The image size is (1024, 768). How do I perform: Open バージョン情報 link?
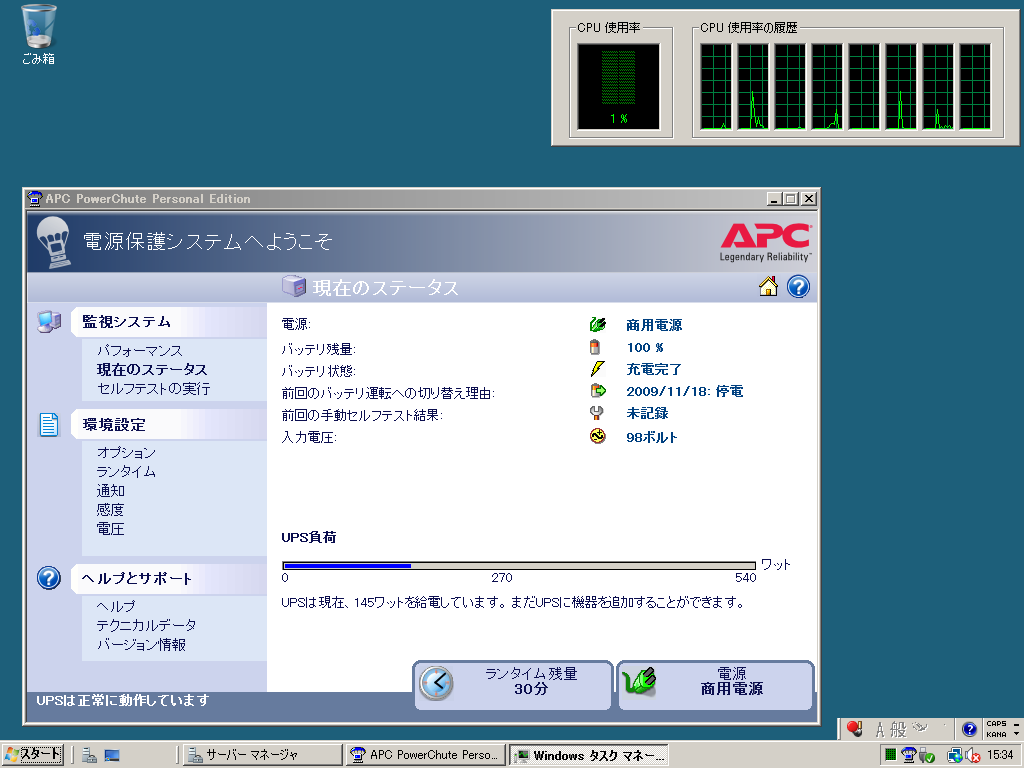coord(142,645)
